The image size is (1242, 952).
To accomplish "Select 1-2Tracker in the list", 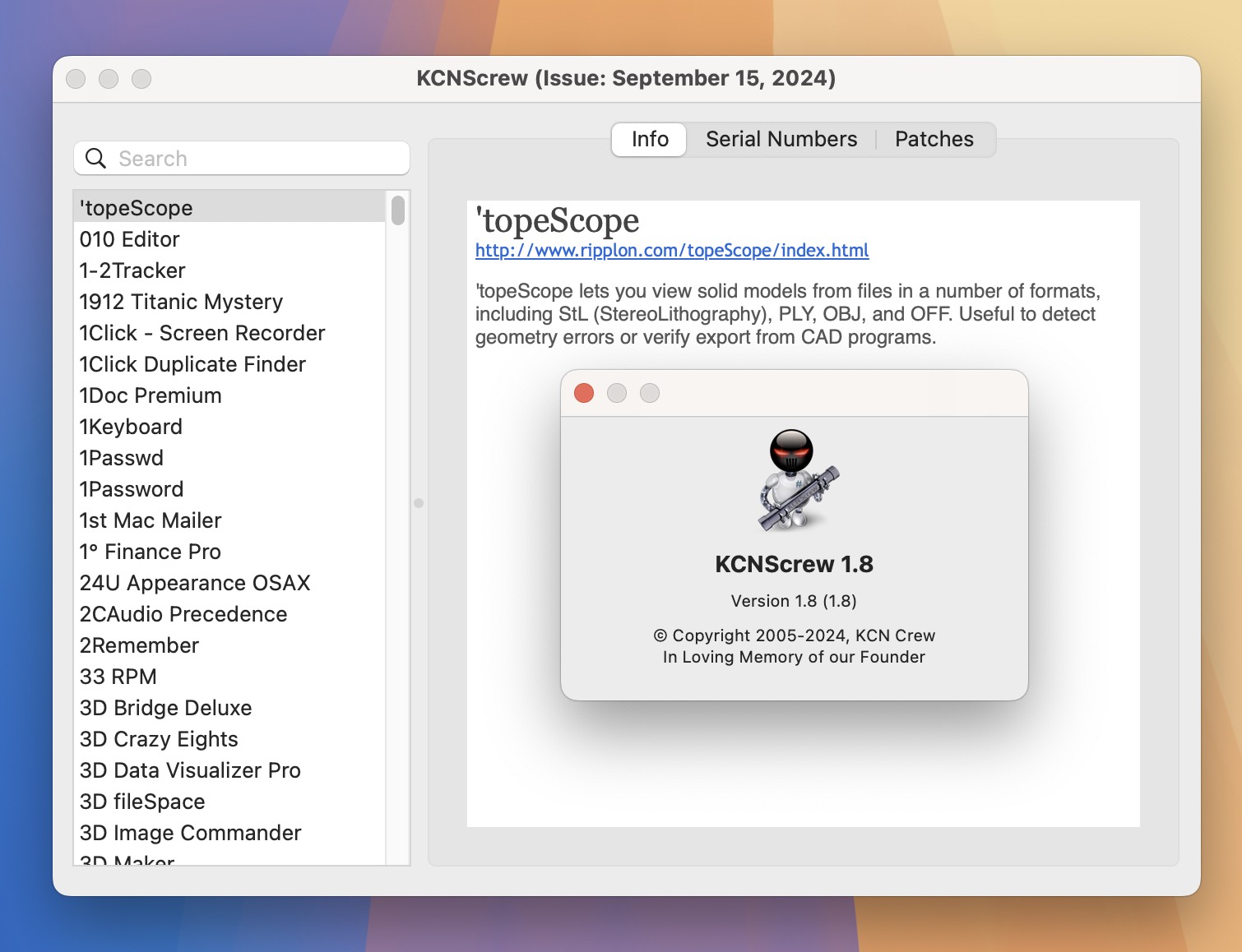I will coord(229,270).
